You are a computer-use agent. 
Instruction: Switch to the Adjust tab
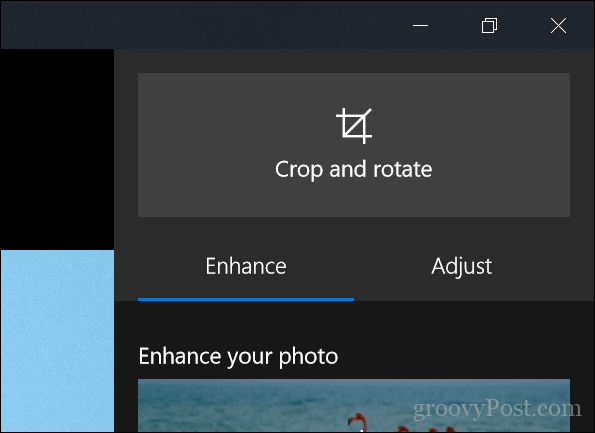click(462, 266)
